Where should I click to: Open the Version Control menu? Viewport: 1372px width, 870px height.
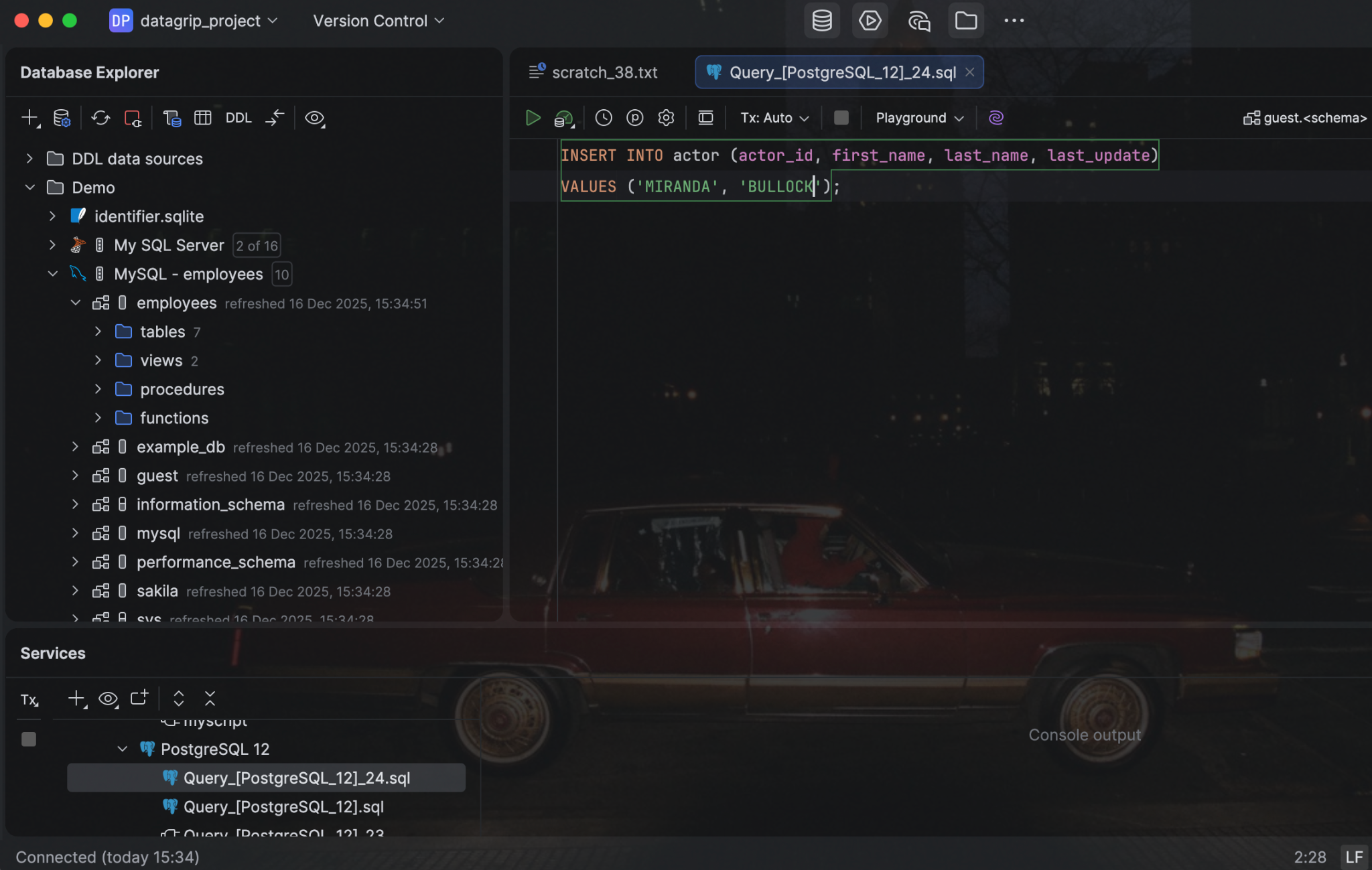coord(379,21)
